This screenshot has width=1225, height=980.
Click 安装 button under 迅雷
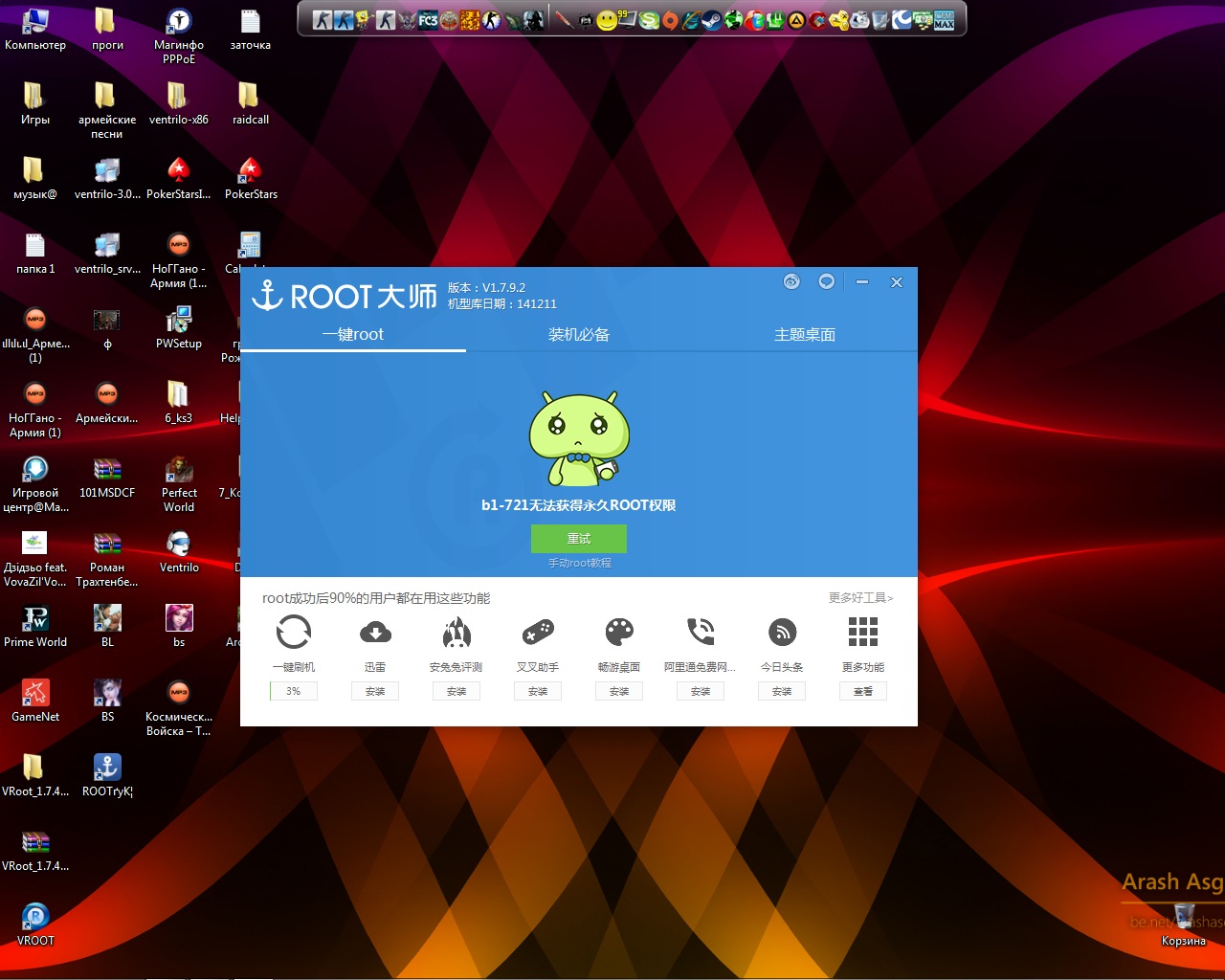coord(375,691)
